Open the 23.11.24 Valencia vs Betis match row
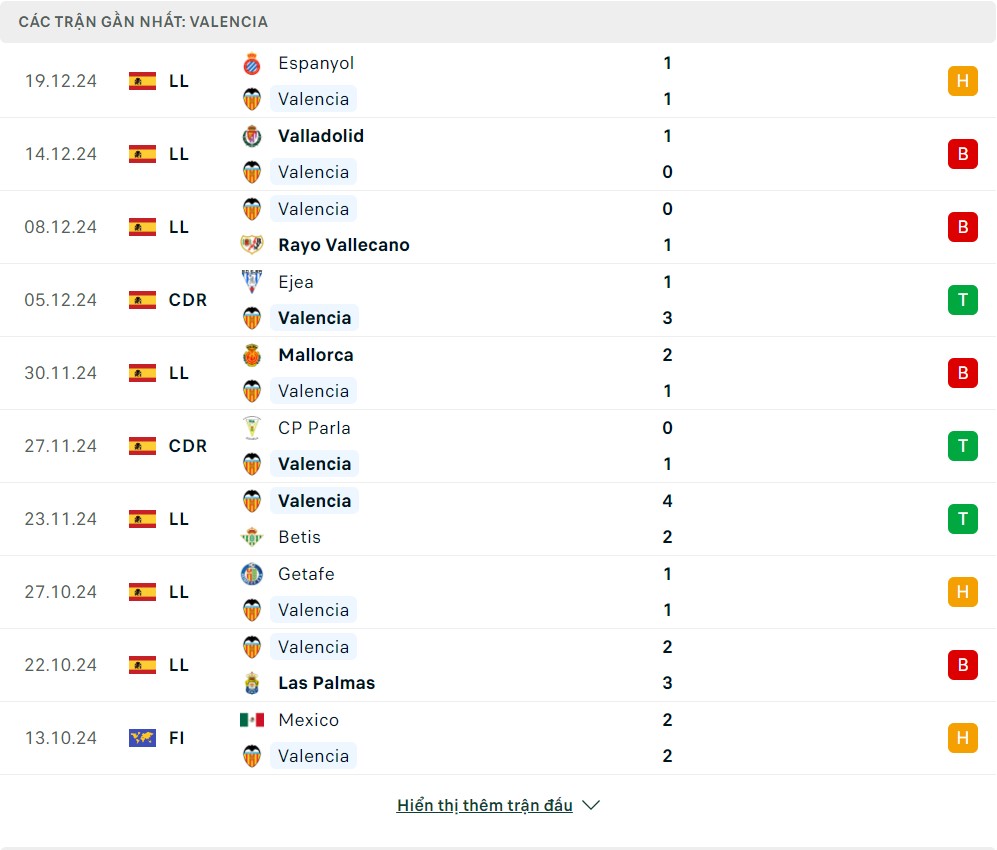The height and width of the screenshot is (850, 997). (x=498, y=519)
